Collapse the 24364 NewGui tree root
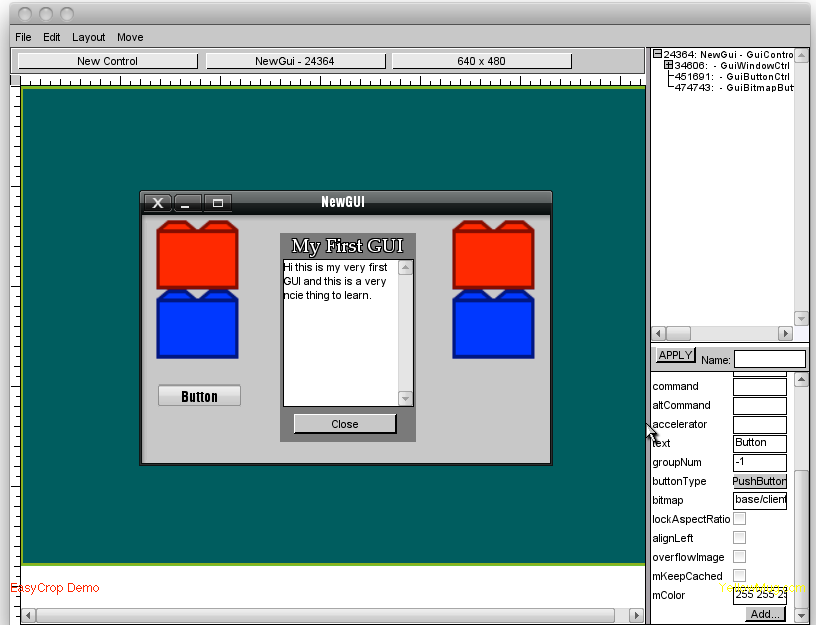This screenshot has height=625, width=816. 657,55
